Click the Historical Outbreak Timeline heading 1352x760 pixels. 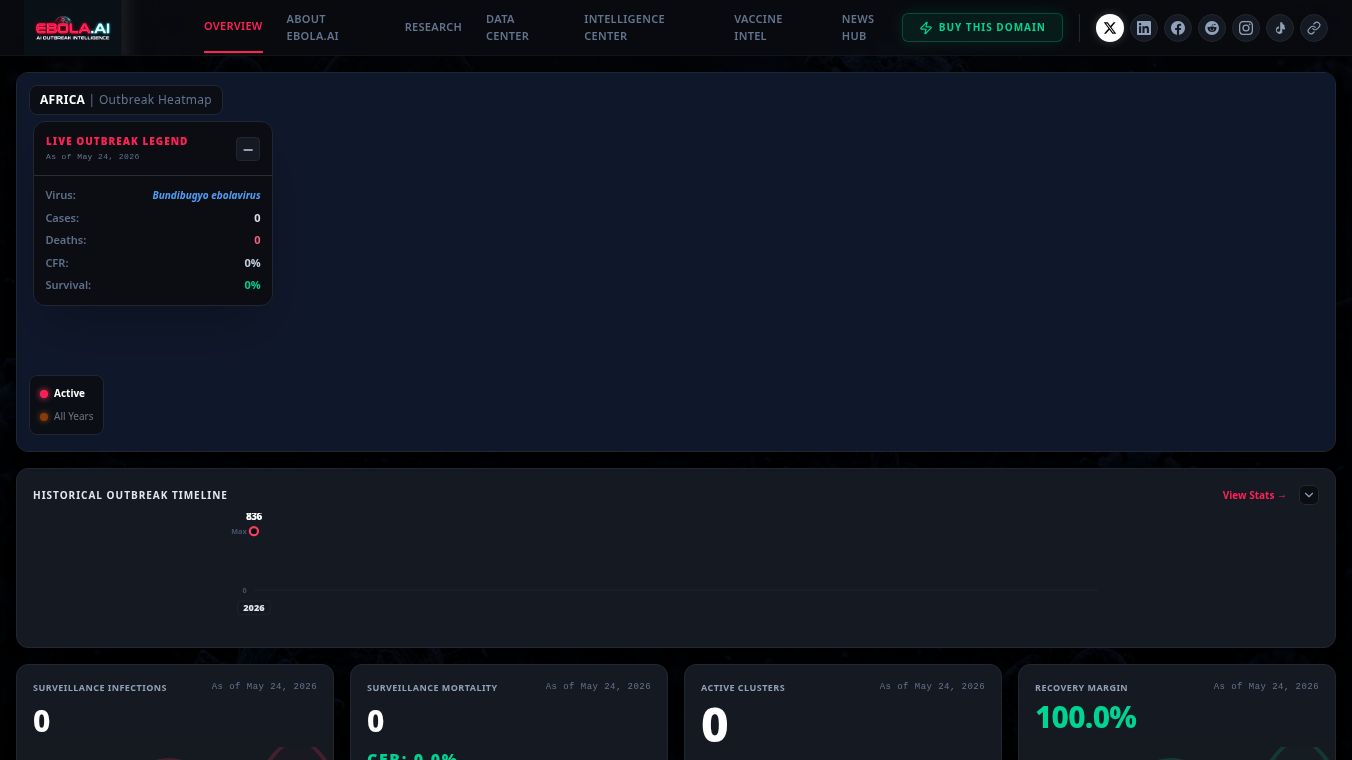[x=130, y=495]
